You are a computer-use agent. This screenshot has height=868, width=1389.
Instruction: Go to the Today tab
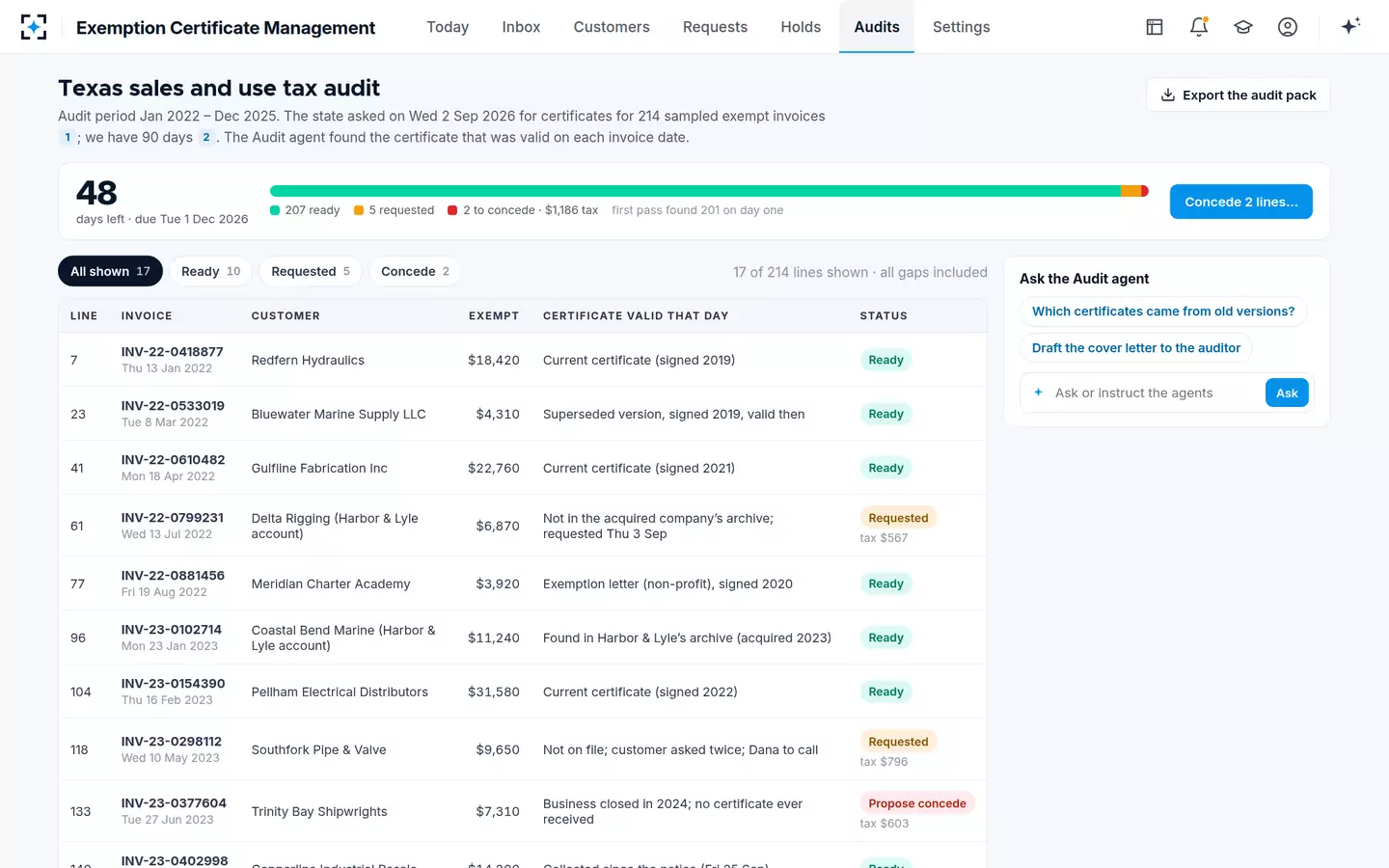click(448, 27)
